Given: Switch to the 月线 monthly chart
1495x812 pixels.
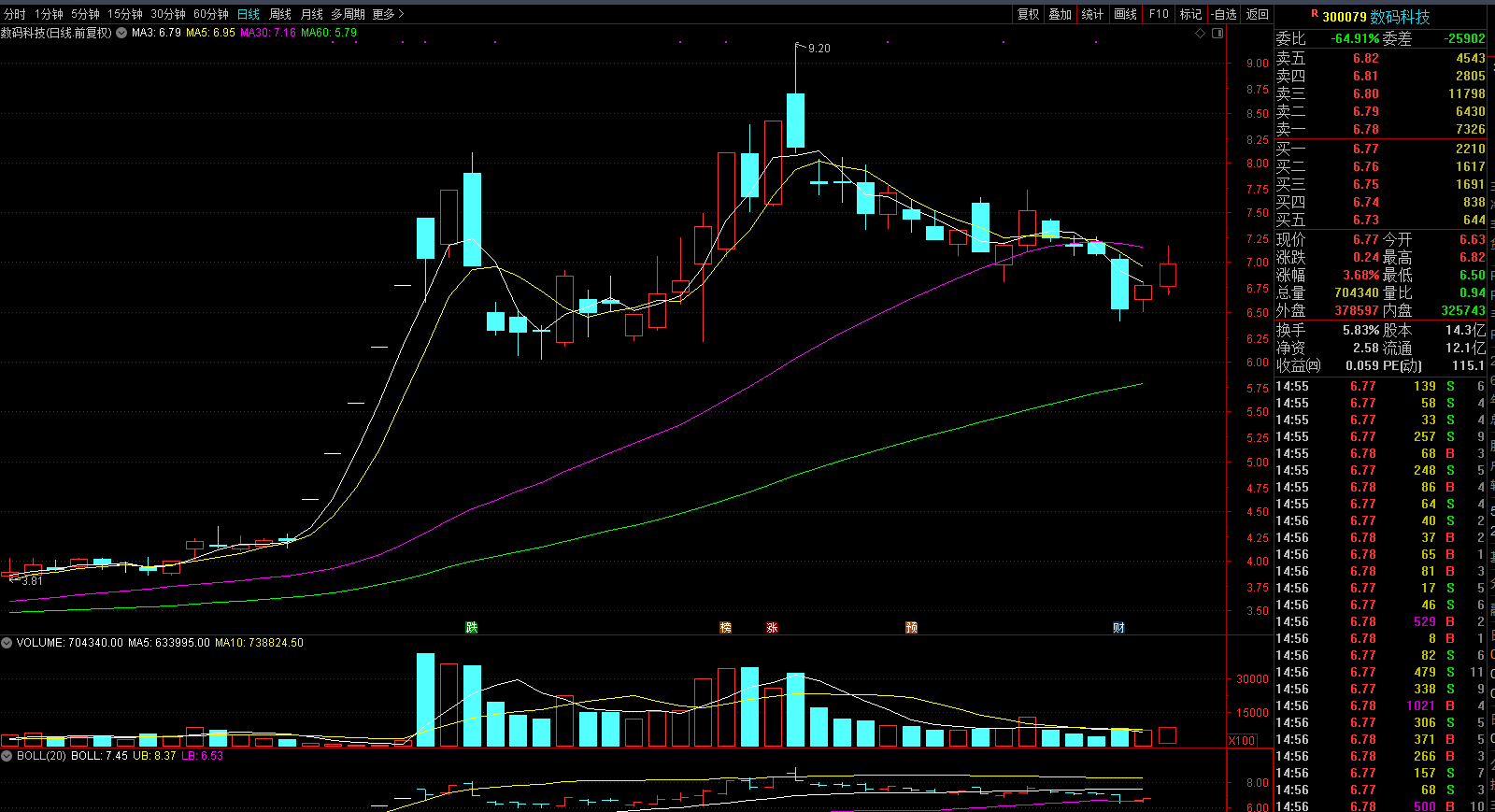Looking at the screenshot, I should [312, 14].
